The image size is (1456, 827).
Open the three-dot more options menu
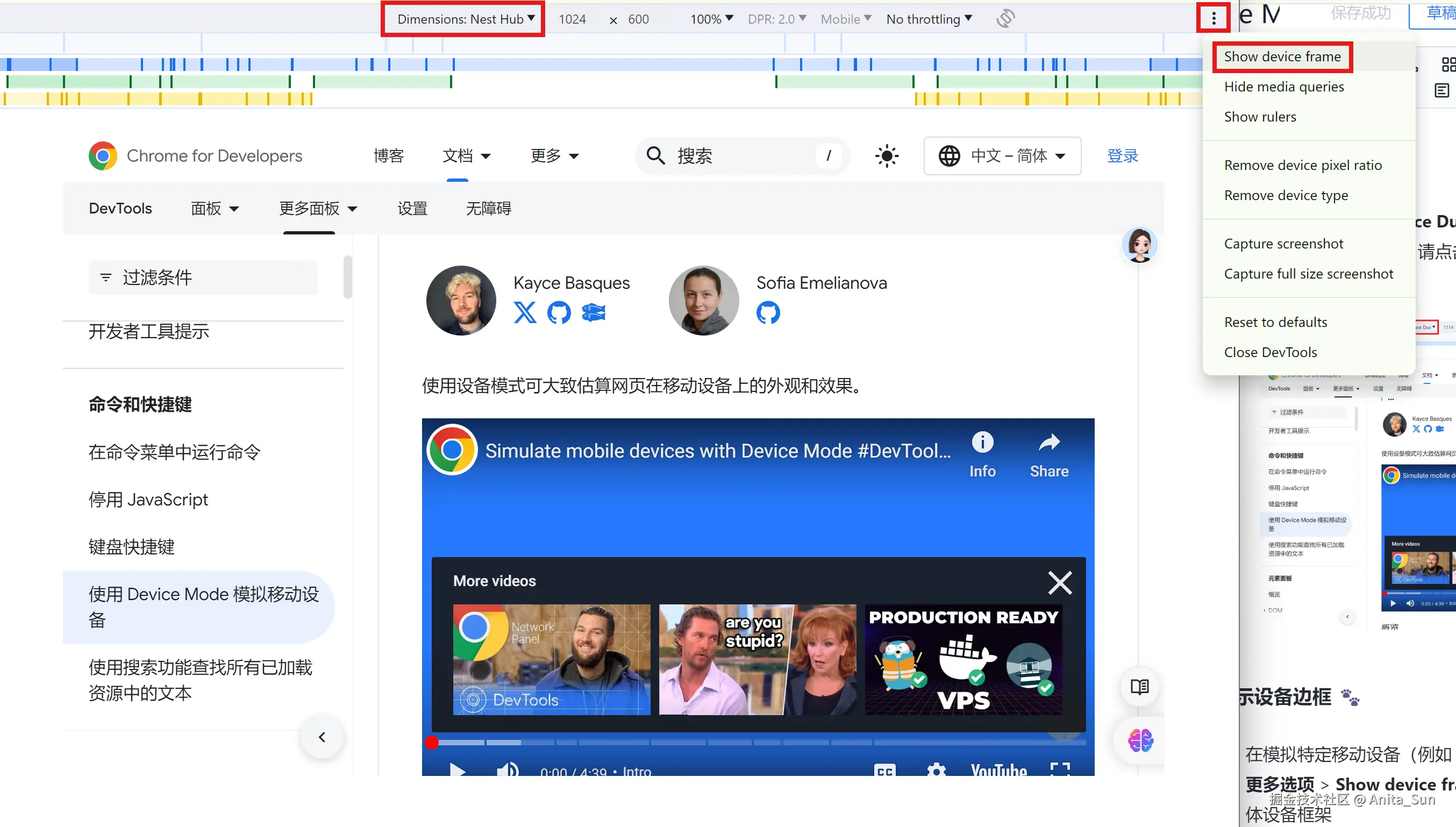[x=1214, y=19]
